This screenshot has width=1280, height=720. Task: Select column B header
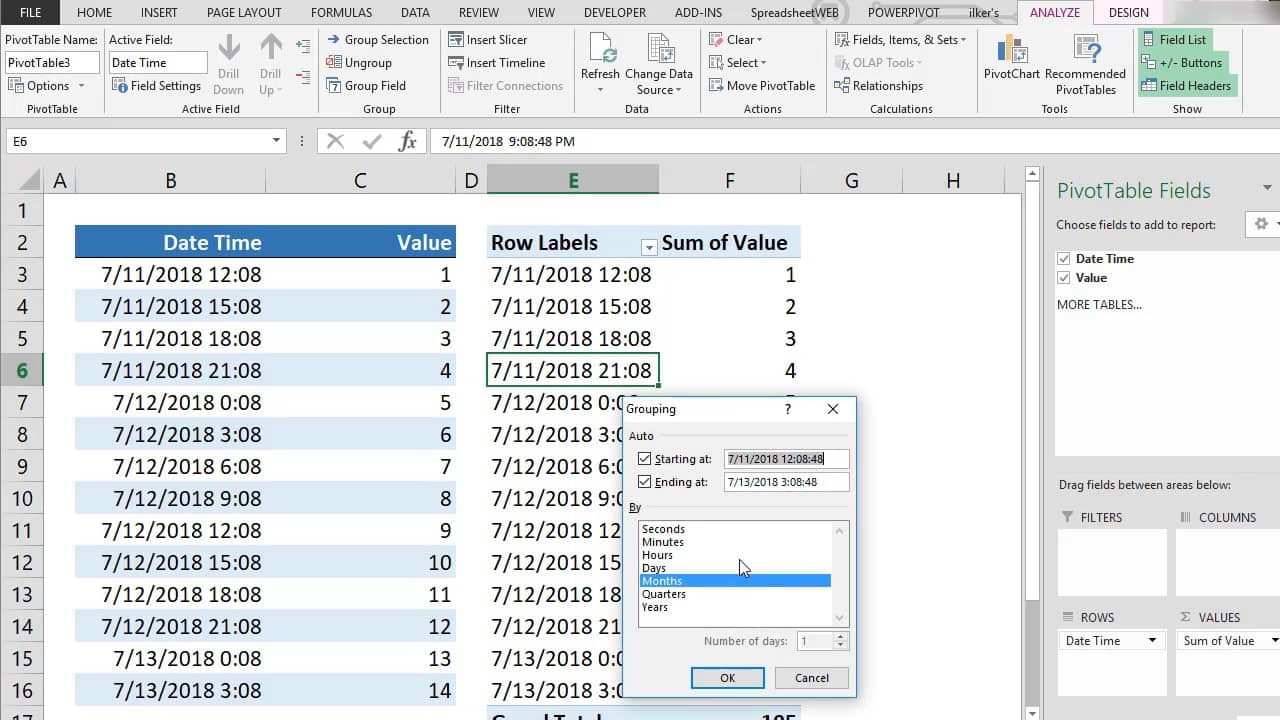171,180
